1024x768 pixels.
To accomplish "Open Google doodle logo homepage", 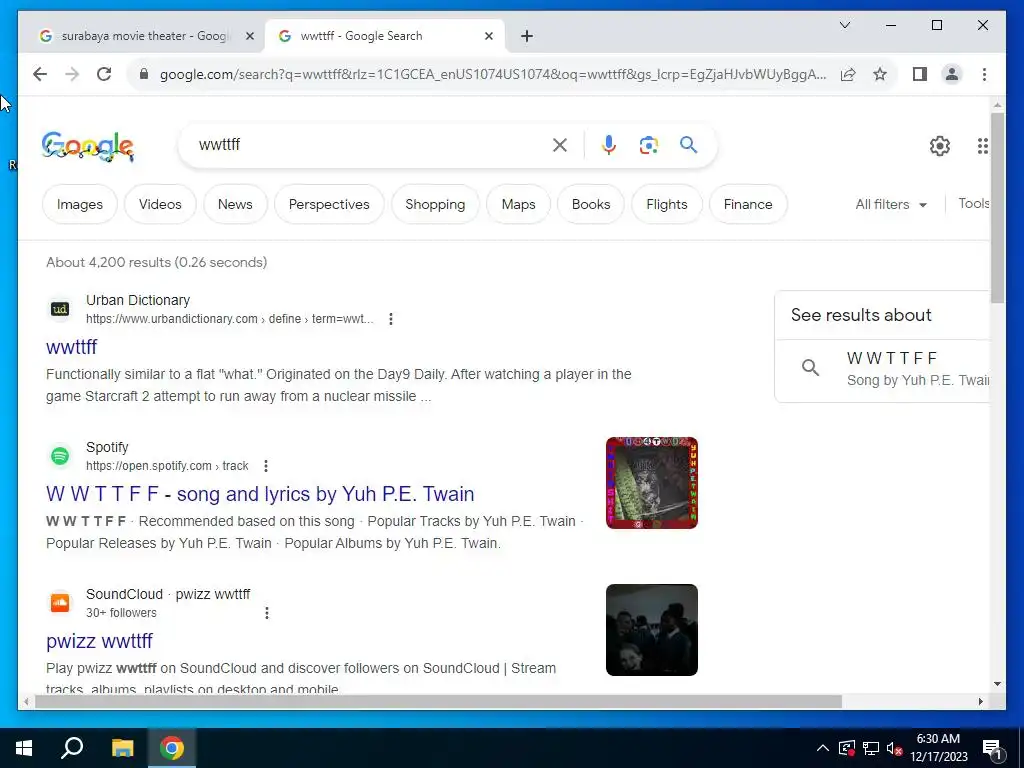I will coord(88,146).
